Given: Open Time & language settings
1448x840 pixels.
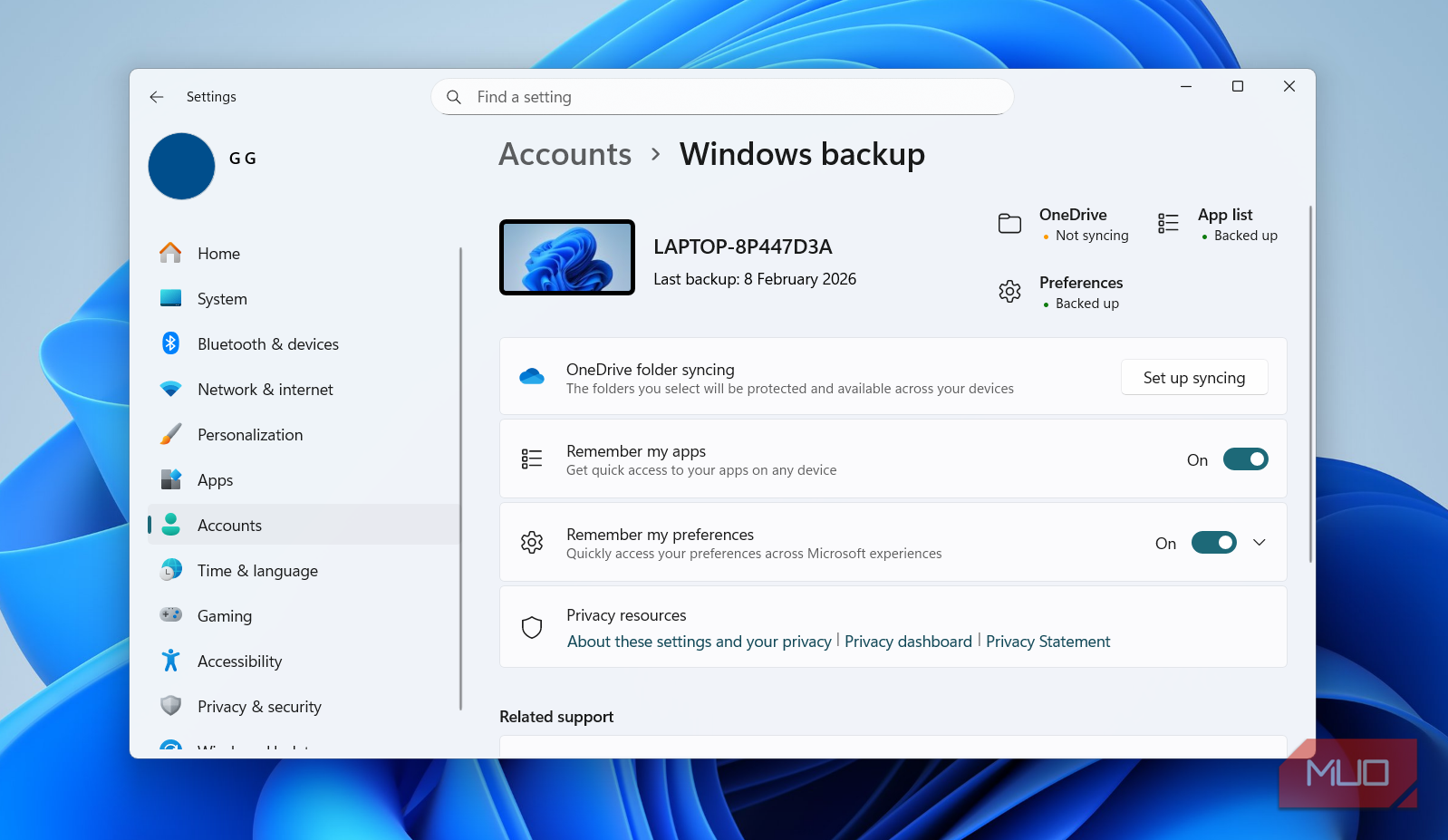Looking at the screenshot, I should pyautogui.click(x=257, y=571).
